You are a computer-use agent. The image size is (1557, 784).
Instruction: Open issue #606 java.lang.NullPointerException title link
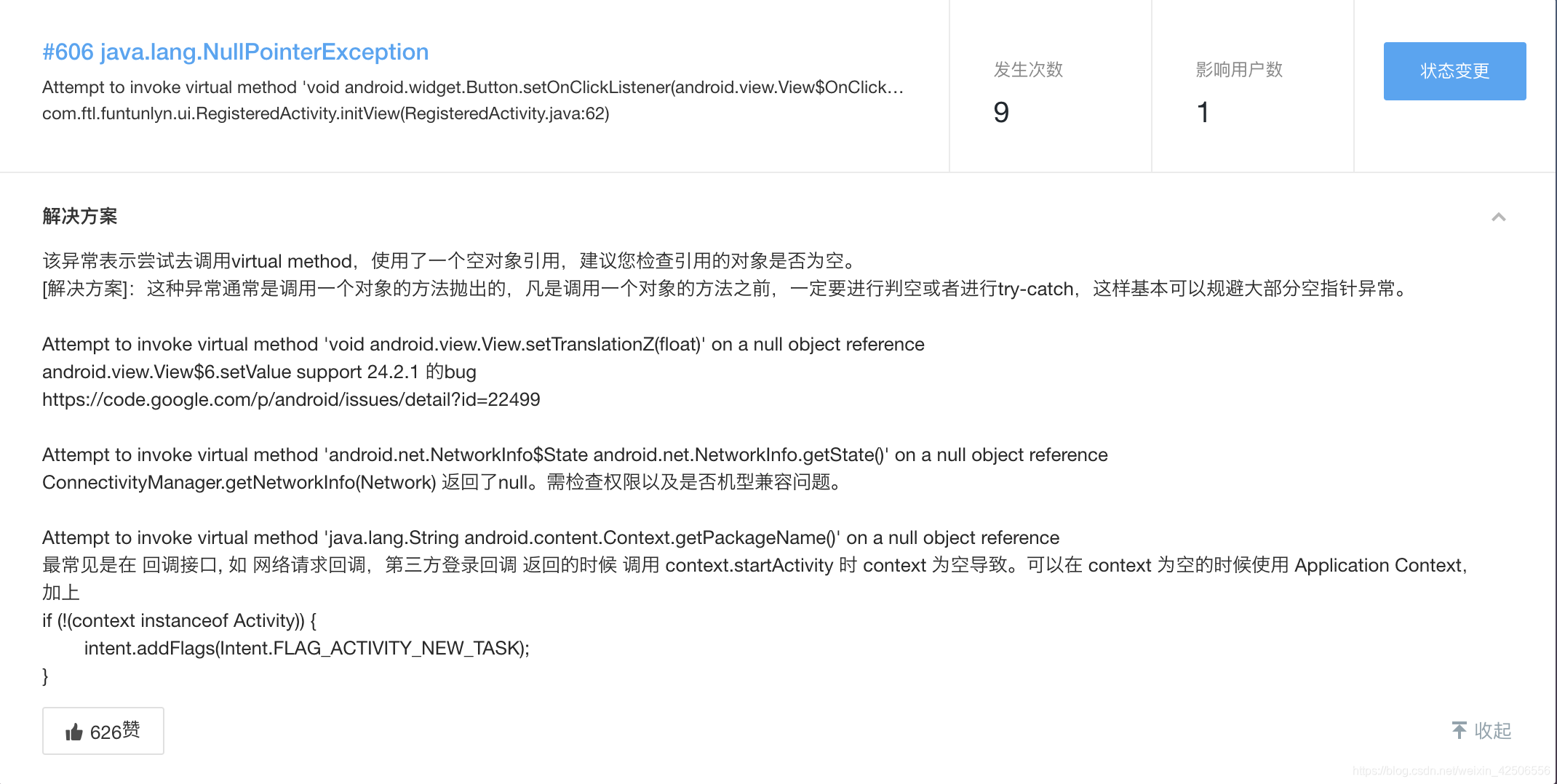[234, 52]
